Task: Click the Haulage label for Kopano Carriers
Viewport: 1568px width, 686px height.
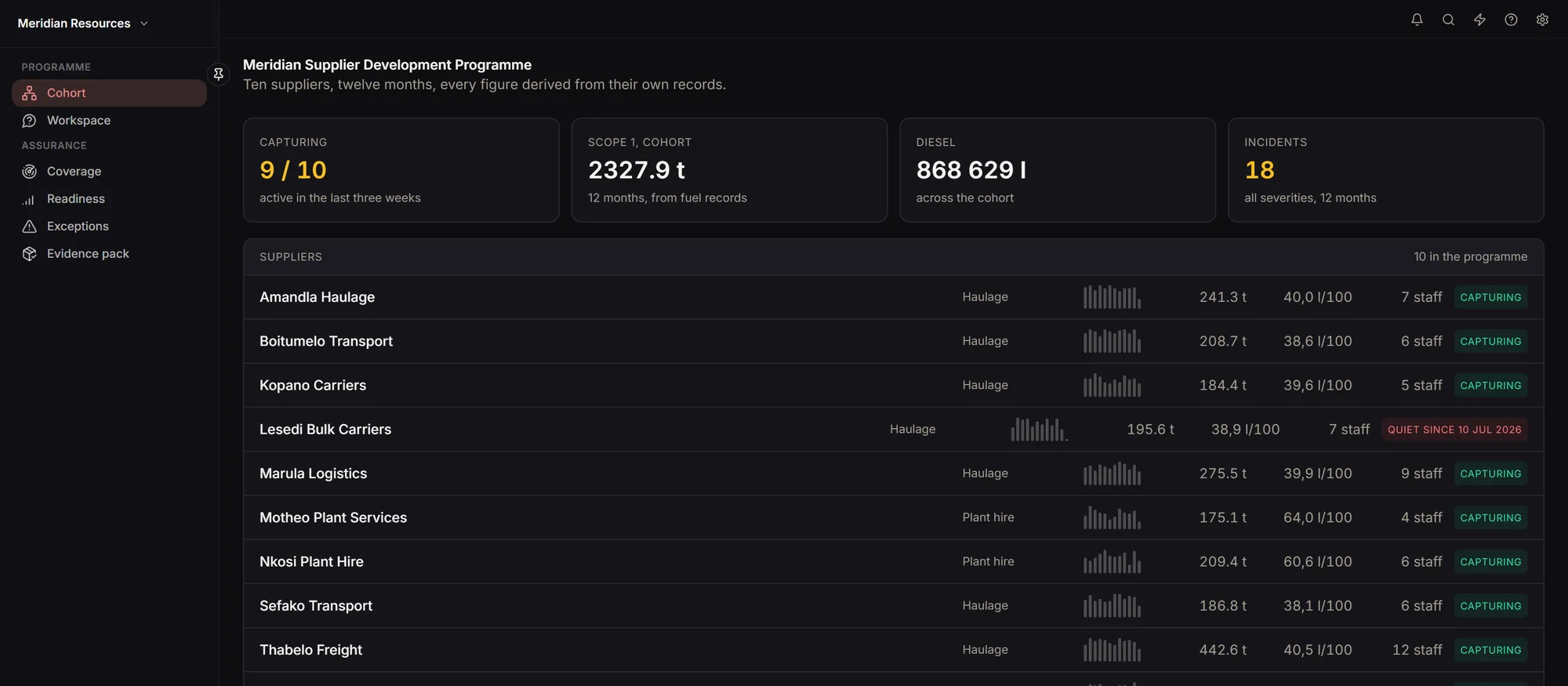Action: [x=985, y=385]
